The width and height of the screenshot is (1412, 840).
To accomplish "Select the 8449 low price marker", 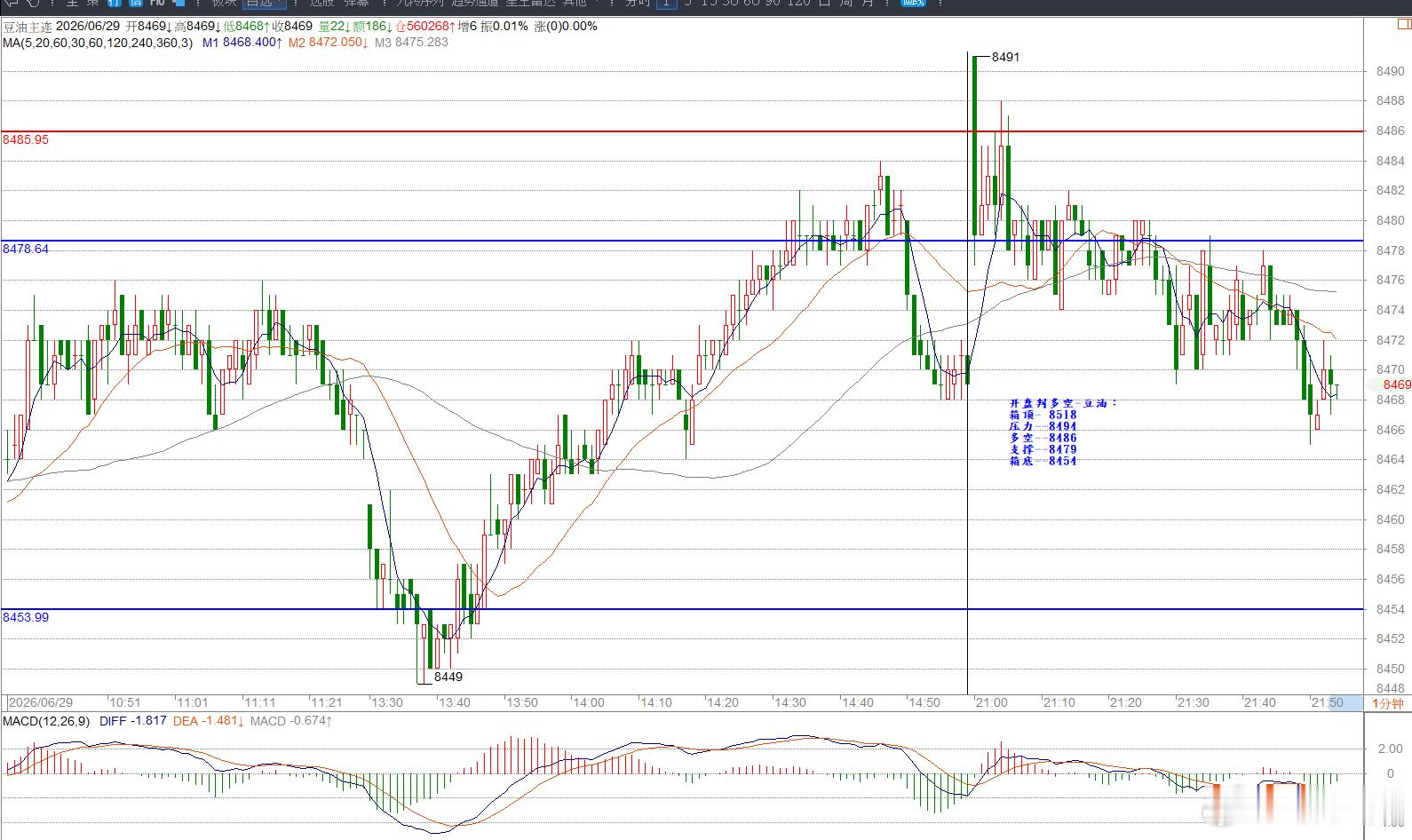I will (448, 677).
